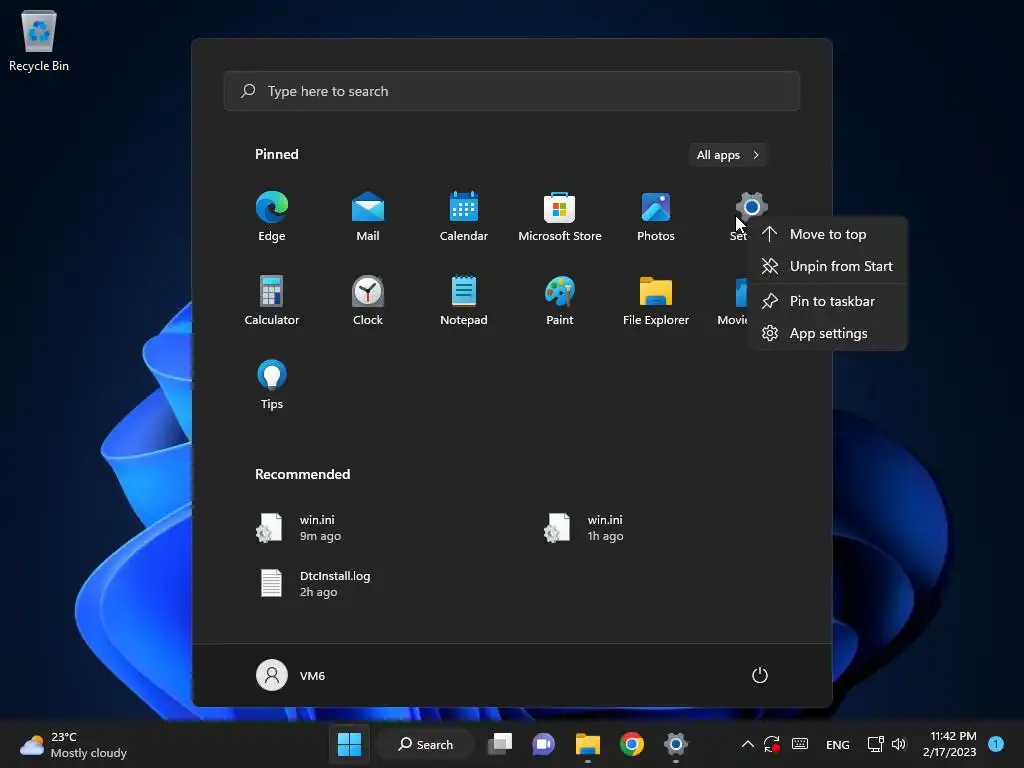Open the volume speaker icon
The image size is (1024, 768).
click(x=899, y=744)
